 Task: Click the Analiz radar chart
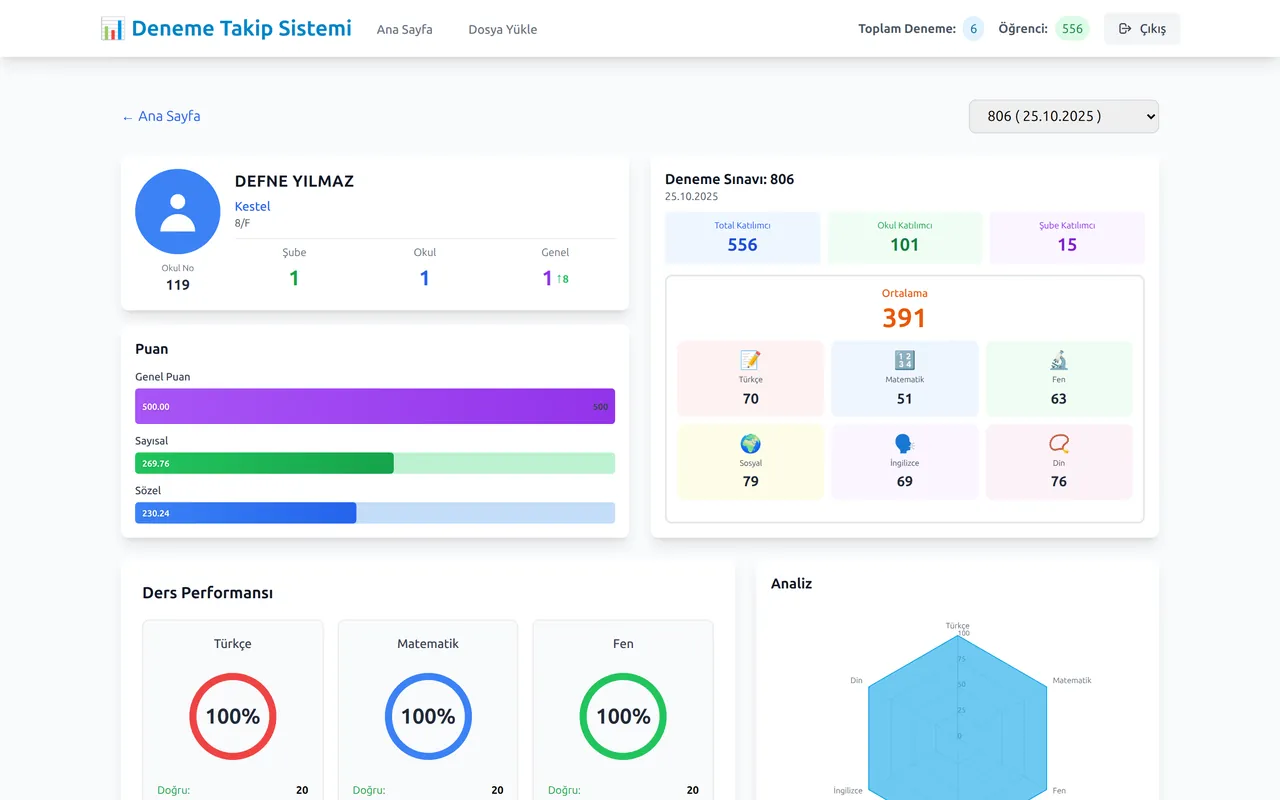click(957, 710)
